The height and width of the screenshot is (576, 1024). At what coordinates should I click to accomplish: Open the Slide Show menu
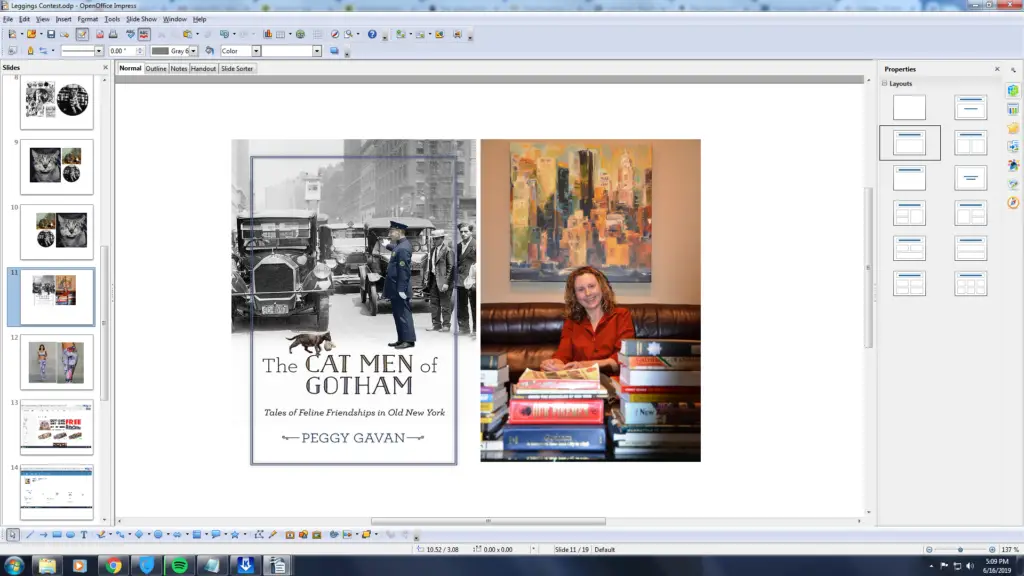pyautogui.click(x=141, y=19)
